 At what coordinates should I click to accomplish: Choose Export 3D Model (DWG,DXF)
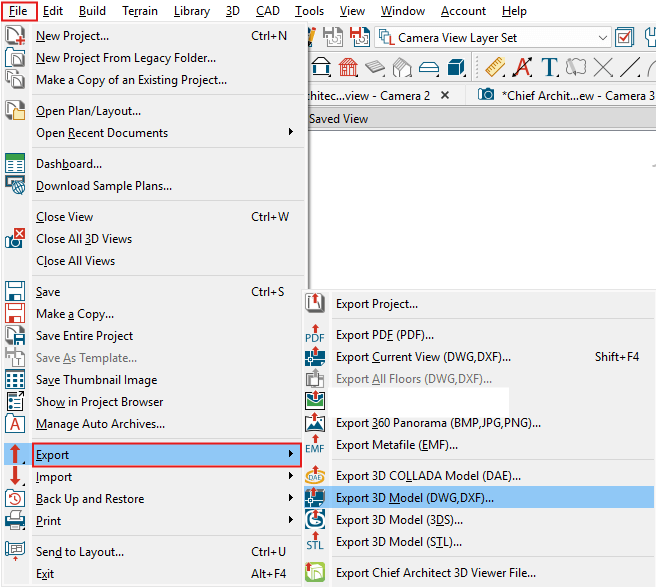[479, 497]
